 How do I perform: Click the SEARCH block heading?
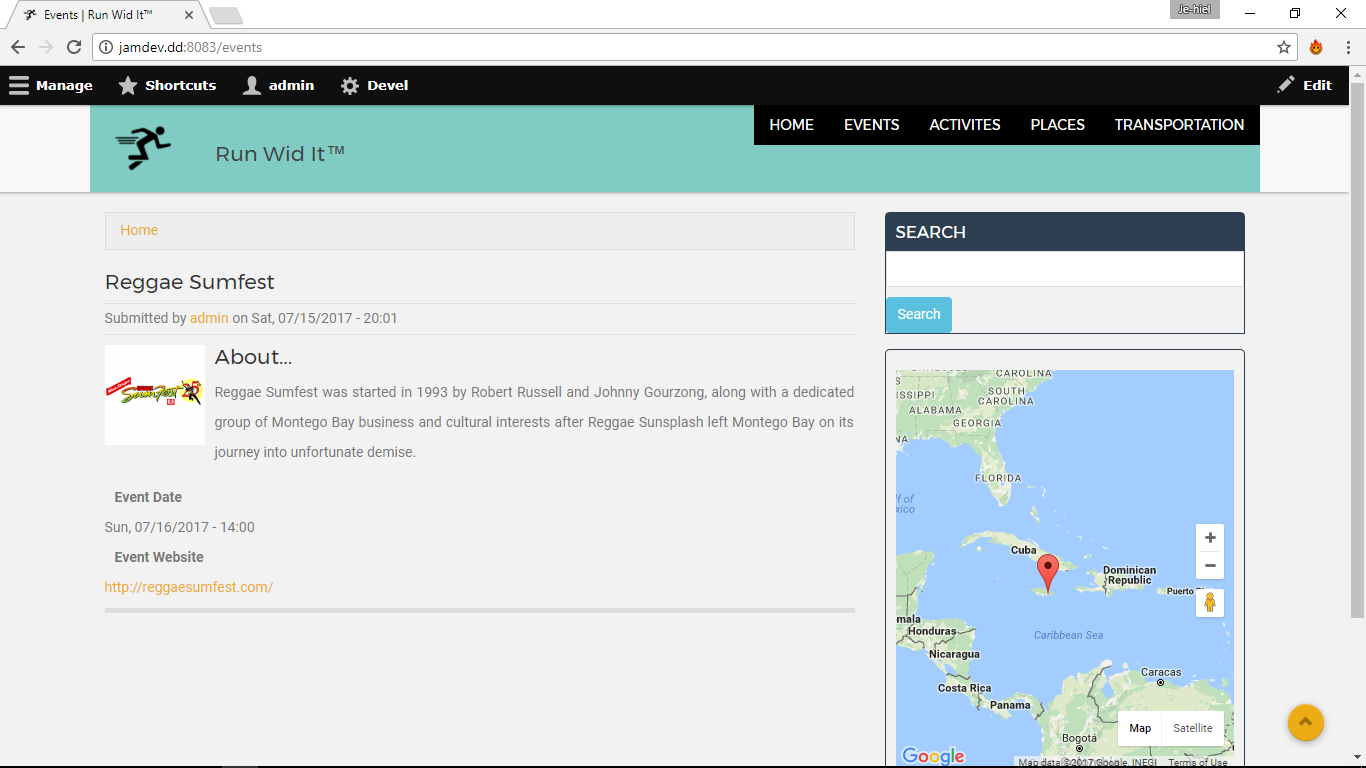click(931, 232)
